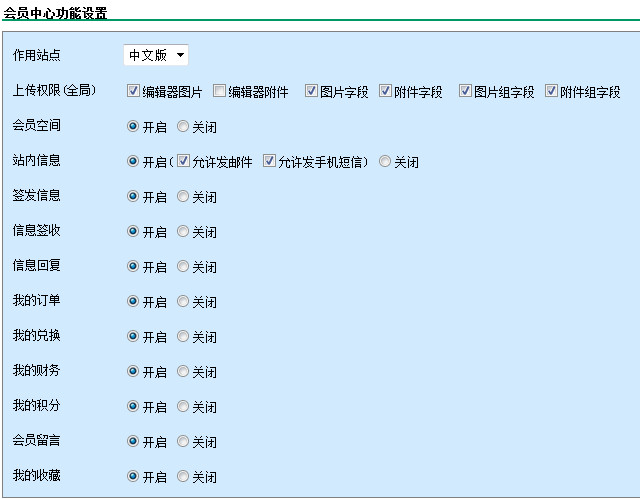Select 关闭 for 信息签收
The height and width of the screenshot is (499, 640).
(x=183, y=231)
